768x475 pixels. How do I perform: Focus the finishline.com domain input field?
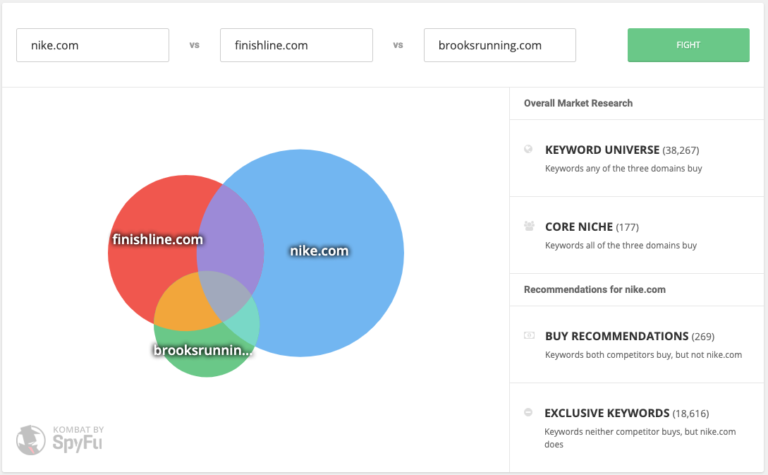pos(296,45)
